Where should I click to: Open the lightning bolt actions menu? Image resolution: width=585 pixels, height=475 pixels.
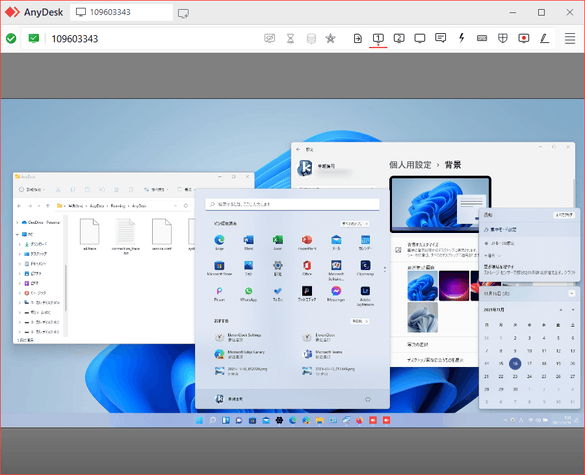(462, 38)
